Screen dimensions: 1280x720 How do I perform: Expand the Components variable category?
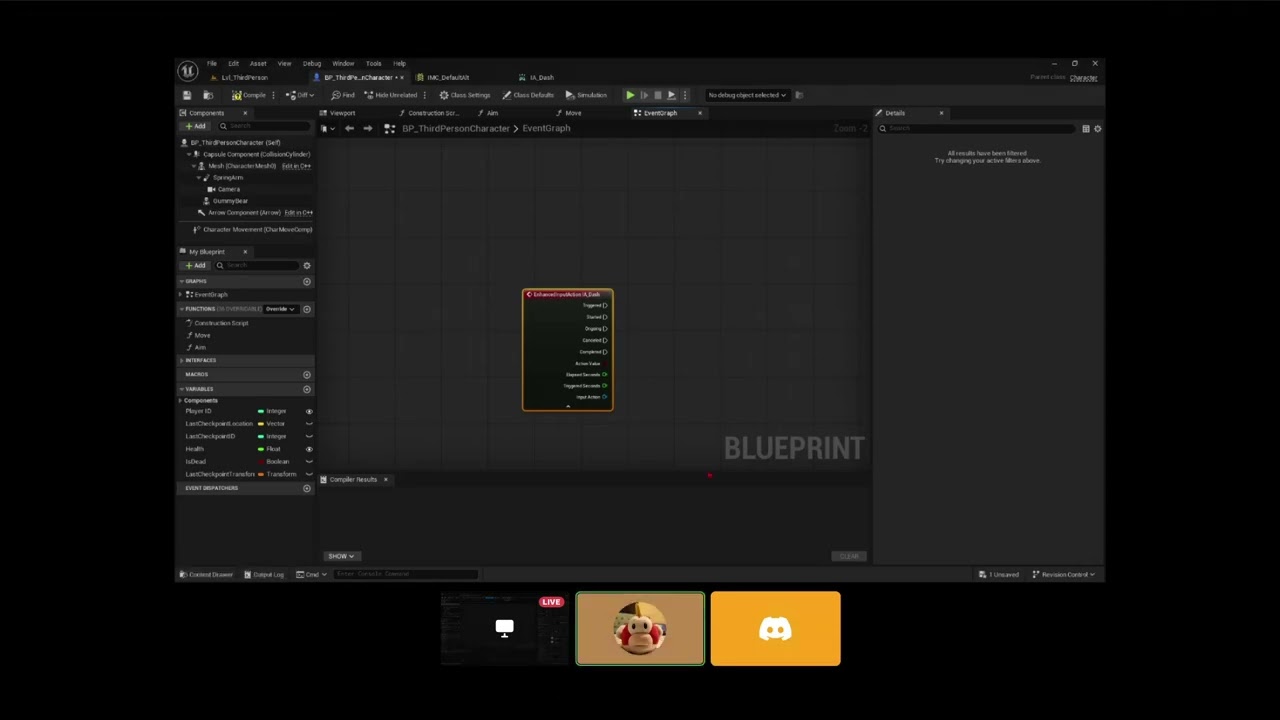[x=182, y=400]
